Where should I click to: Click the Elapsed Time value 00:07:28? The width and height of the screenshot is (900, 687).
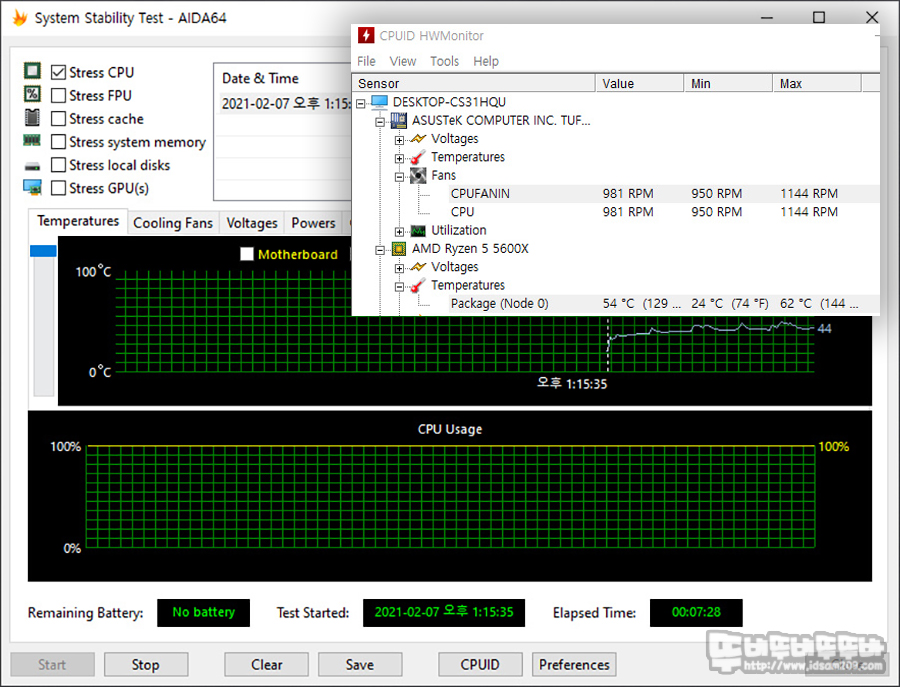[x=696, y=612]
